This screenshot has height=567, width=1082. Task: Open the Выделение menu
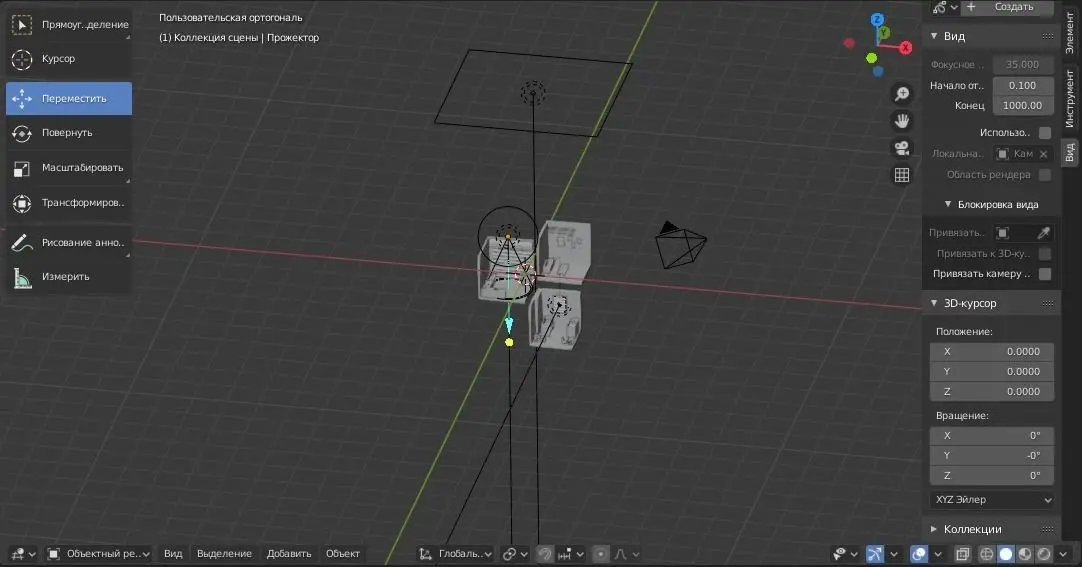[x=224, y=554]
